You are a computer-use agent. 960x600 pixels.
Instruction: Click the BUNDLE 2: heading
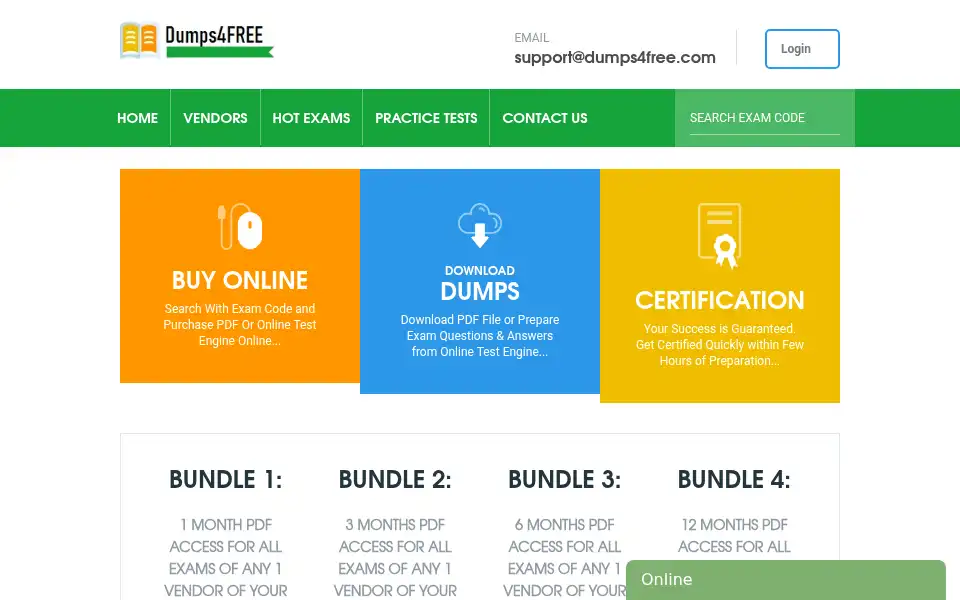coord(395,479)
